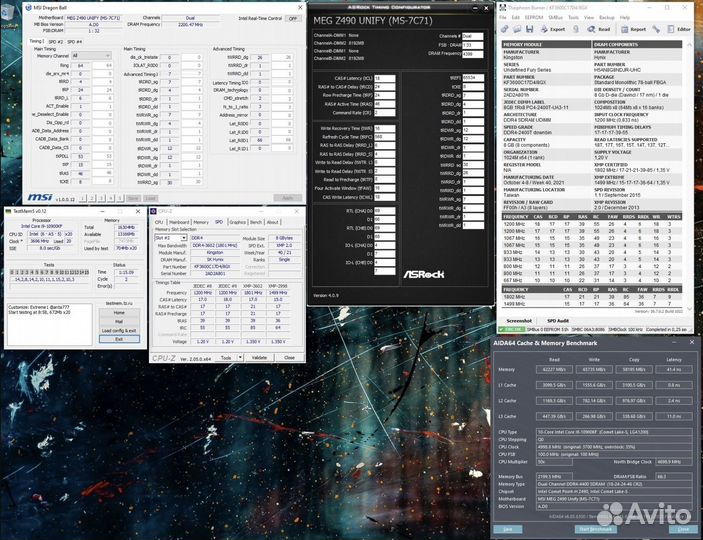This screenshot has width=703, height=540.
Task: Click the MSI Dragon Ball title icon
Action: (x=29, y=8)
